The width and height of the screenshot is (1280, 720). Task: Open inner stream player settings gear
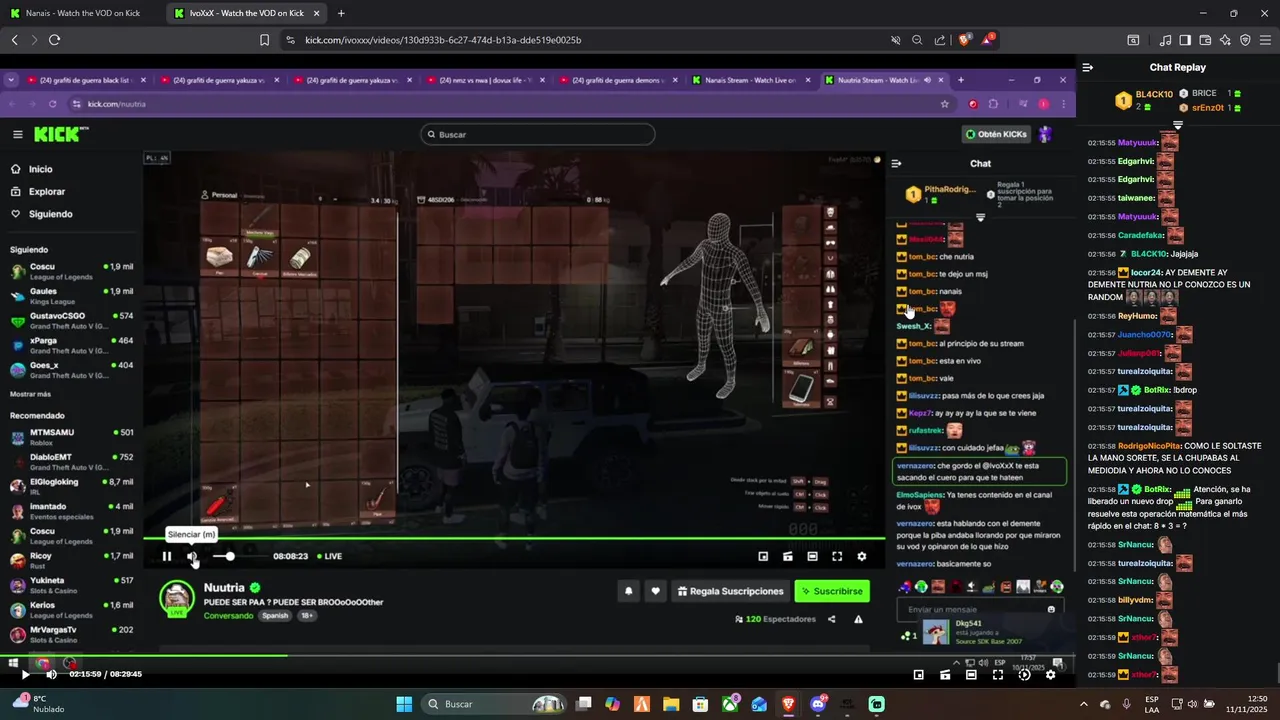(862, 556)
